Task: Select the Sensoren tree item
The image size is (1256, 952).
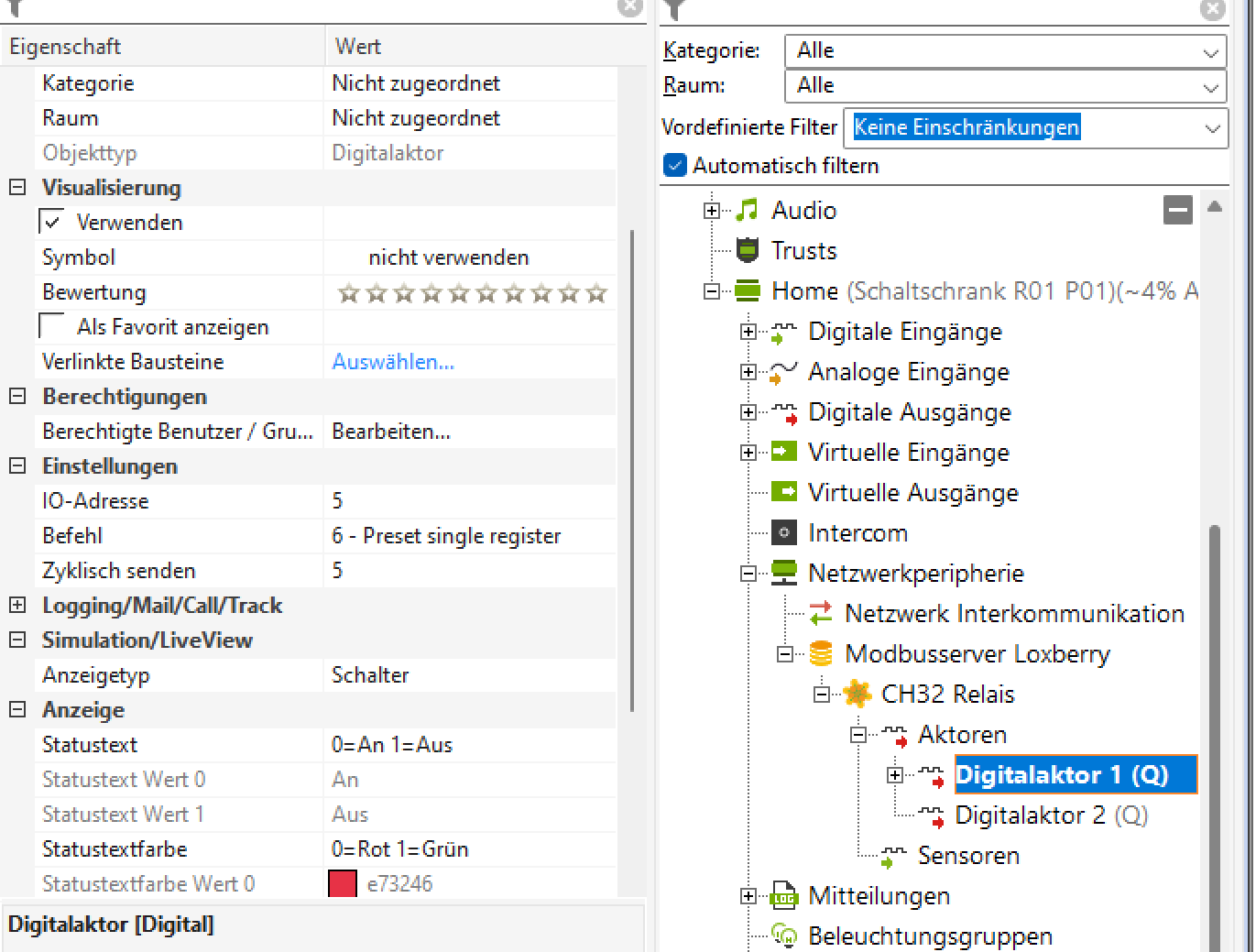Action: coord(968,855)
